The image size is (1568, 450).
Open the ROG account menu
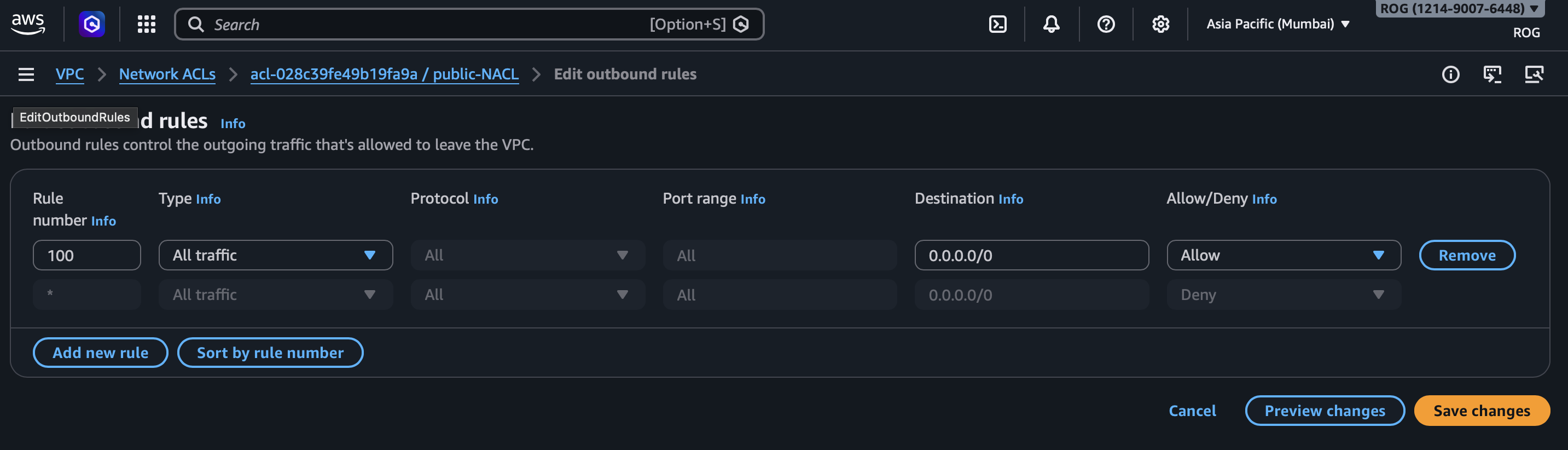tap(1459, 9)
